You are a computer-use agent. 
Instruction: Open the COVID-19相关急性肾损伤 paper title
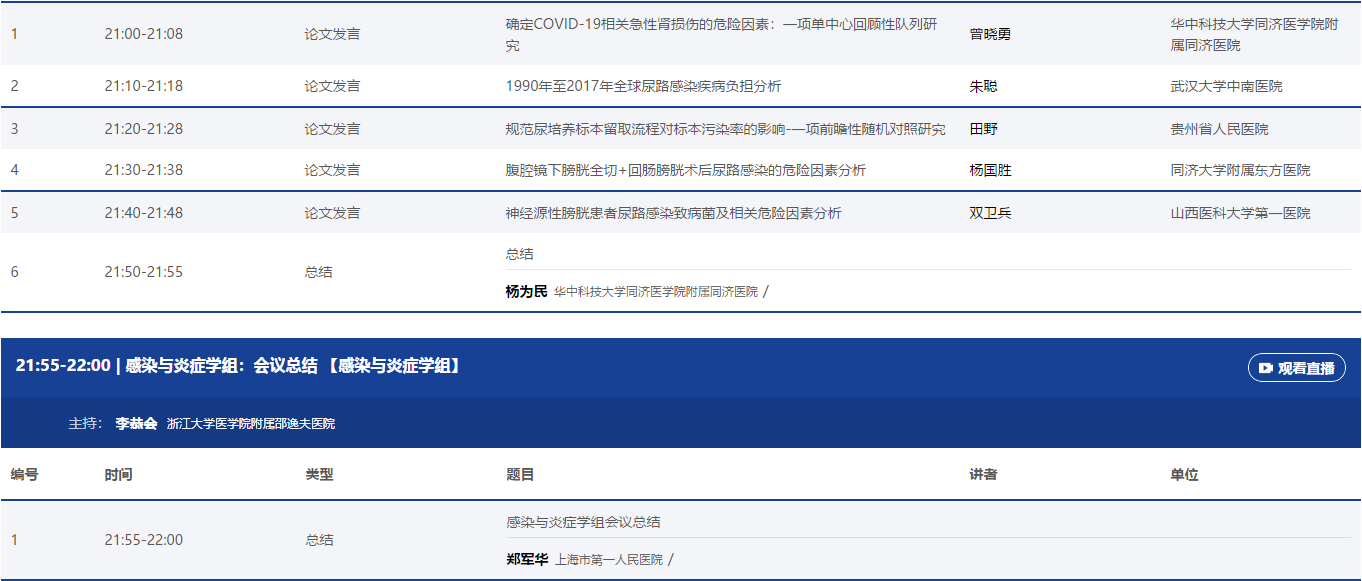pos(721,34)
